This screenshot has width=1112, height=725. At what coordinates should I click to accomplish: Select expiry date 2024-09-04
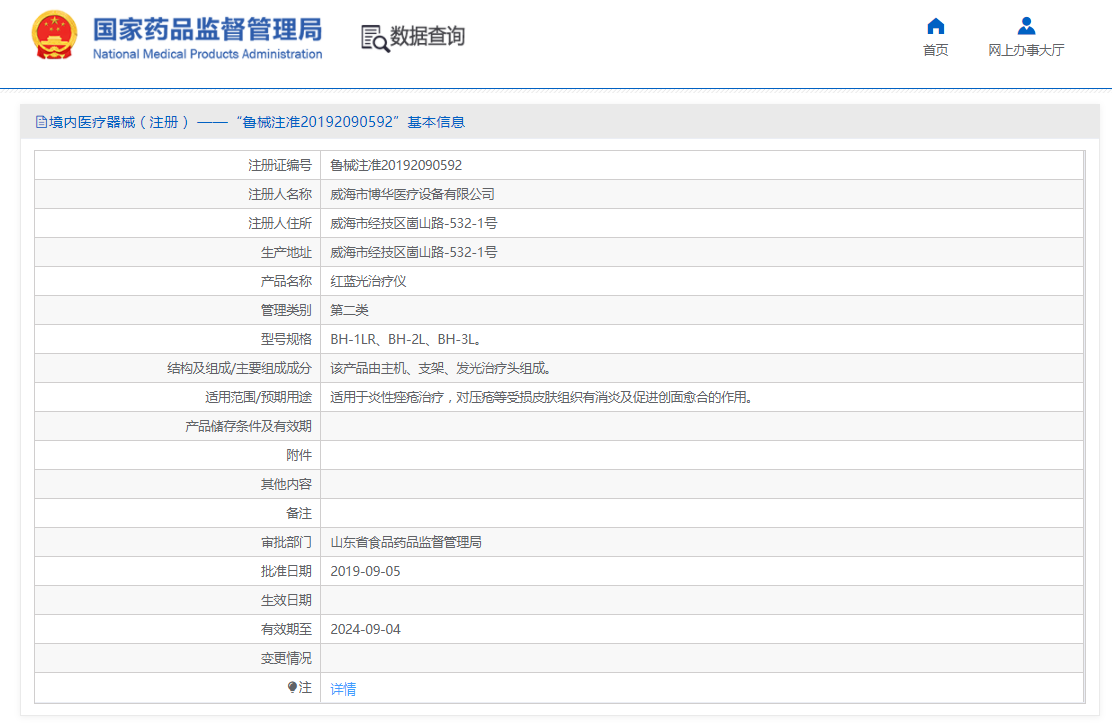tap(365, 630)
